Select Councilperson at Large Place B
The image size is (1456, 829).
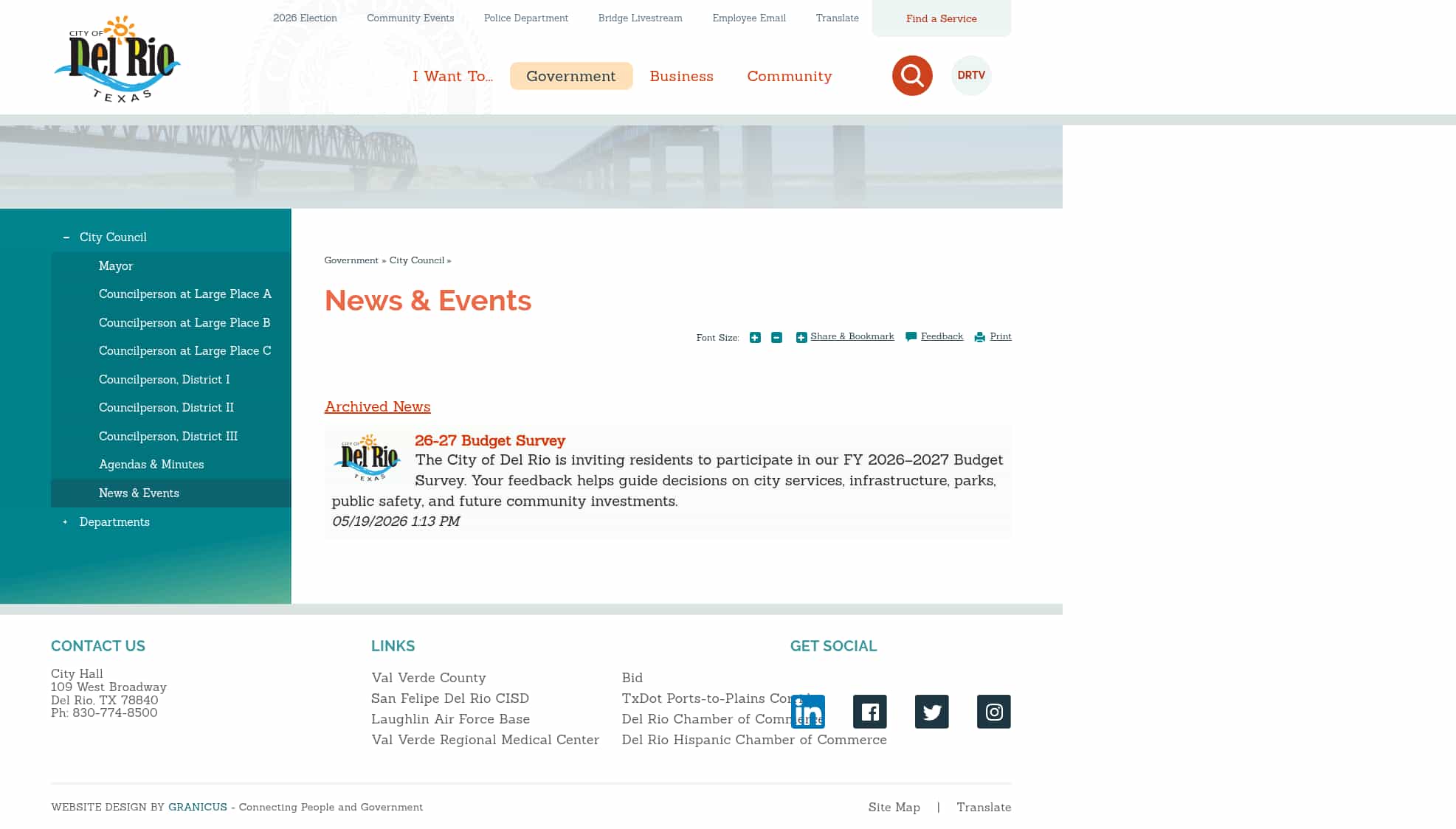184,323
